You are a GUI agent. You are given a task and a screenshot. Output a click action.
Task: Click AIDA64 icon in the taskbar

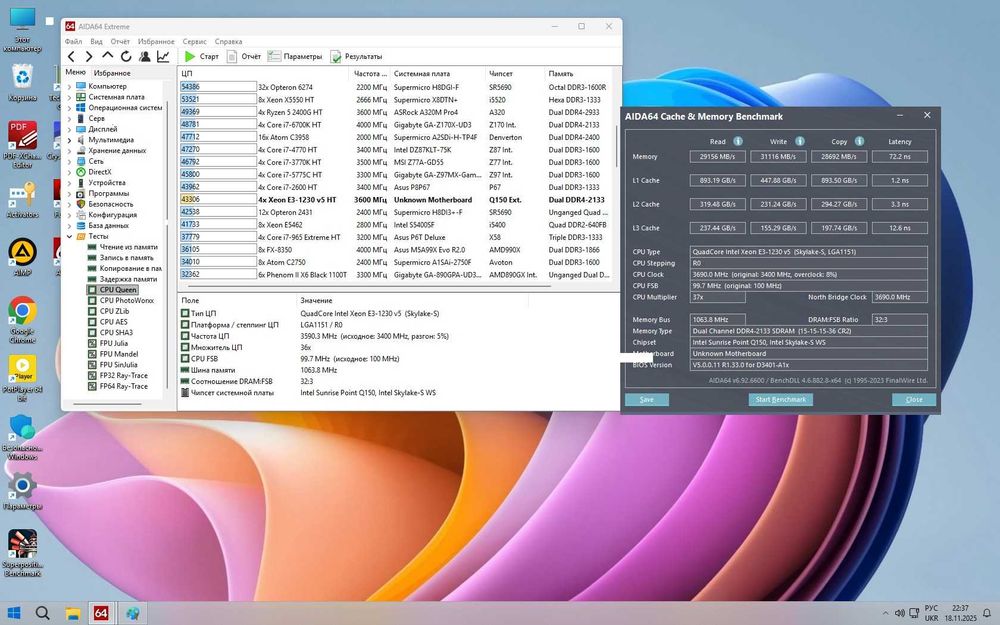pos(100,614)
